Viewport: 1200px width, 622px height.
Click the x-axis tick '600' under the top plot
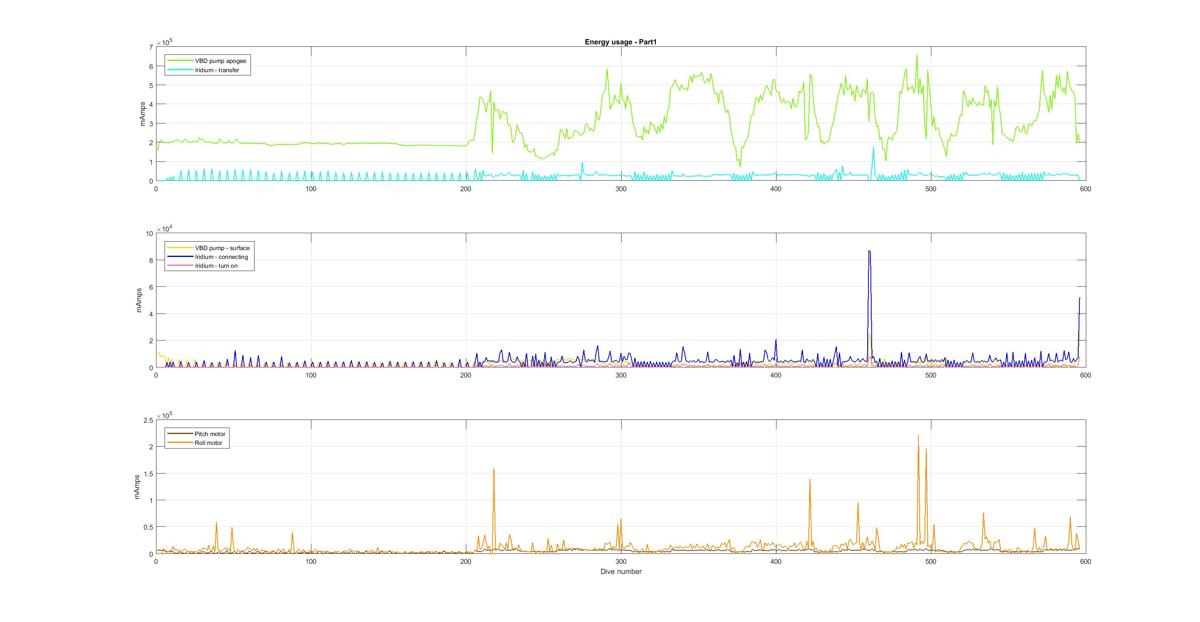(x=1085, y=188)
